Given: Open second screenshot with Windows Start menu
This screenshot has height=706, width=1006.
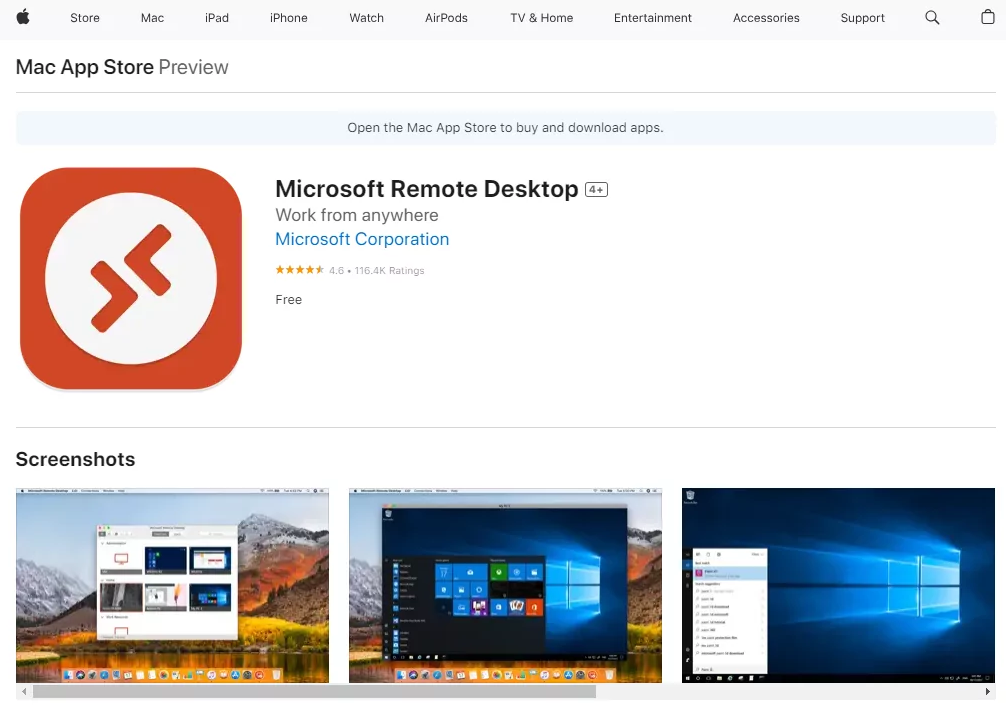Looking at the screenshot, I should pyautogui.click(x=505, y=585).
